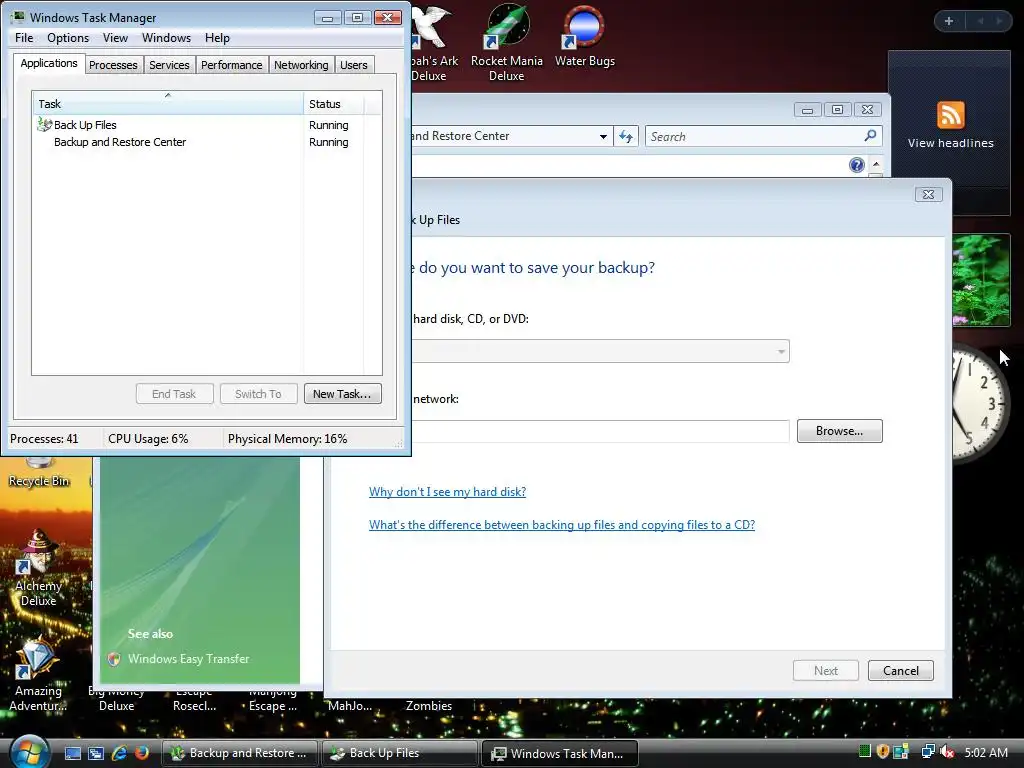Image resolution: width=1024 pixels, height=768 pixels.
Task: Click the scroll up arrow in Backup and Restore Center
Action: pos(876,164)
